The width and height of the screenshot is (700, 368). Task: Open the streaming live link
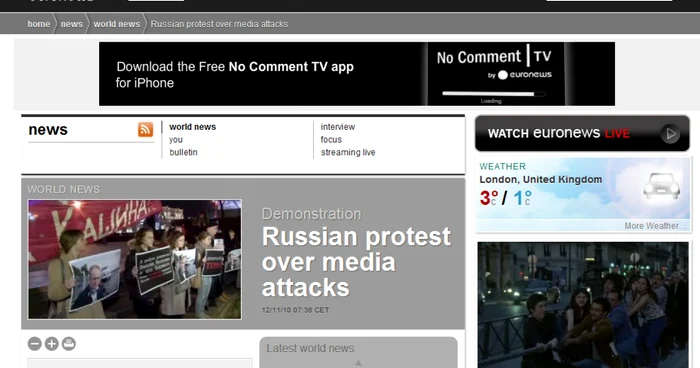coord(348,152)
